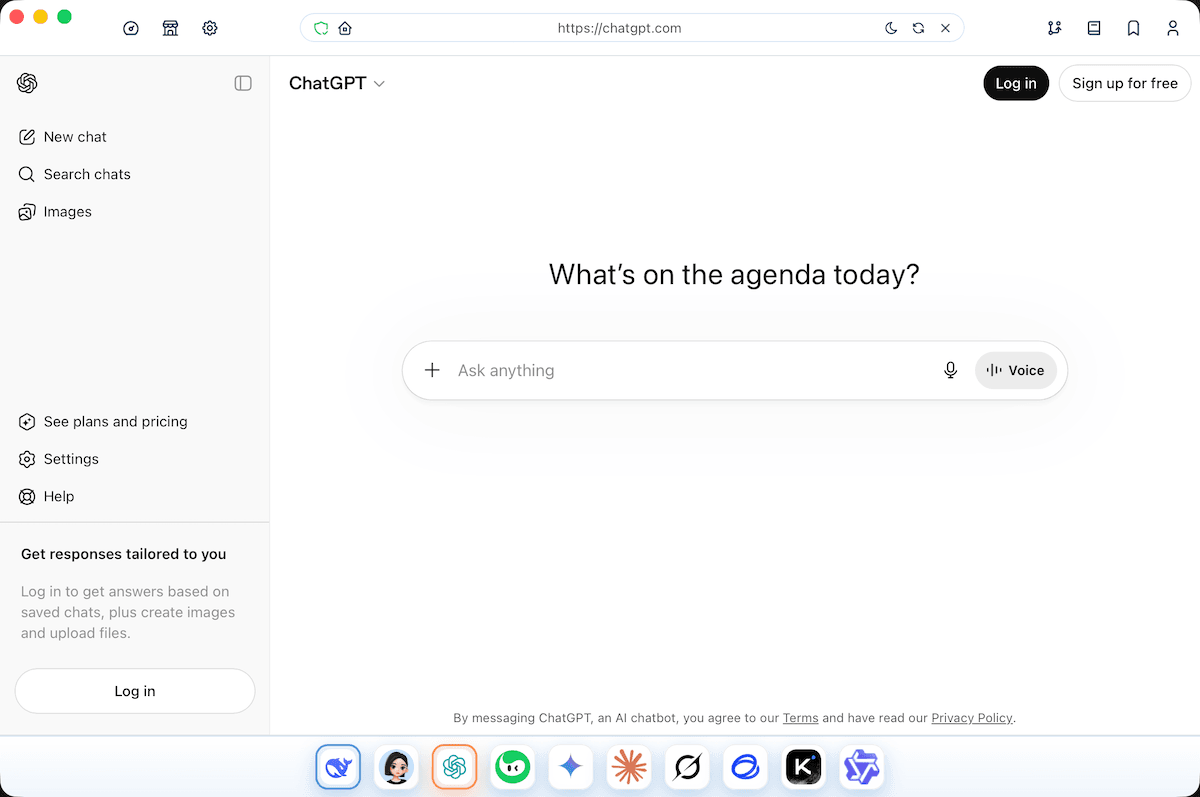
Task: Click the branch icon in the top-right toolbar
Action: click(x=1055, y=28)
